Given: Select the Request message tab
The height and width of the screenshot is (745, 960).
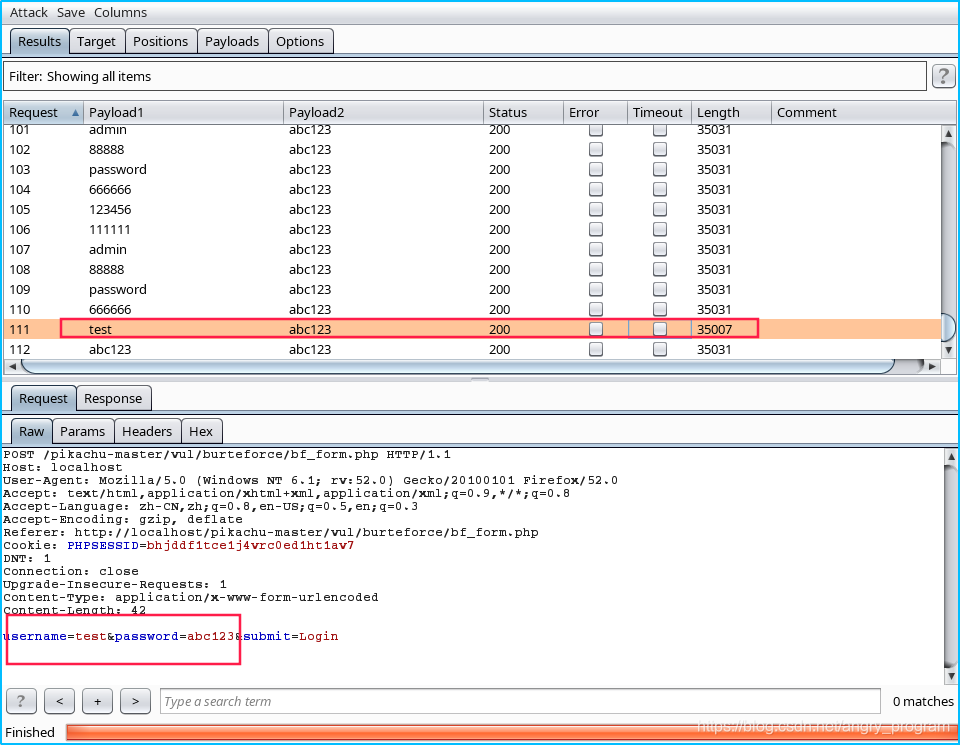Looking at the screenshot, I should [43, 399].
